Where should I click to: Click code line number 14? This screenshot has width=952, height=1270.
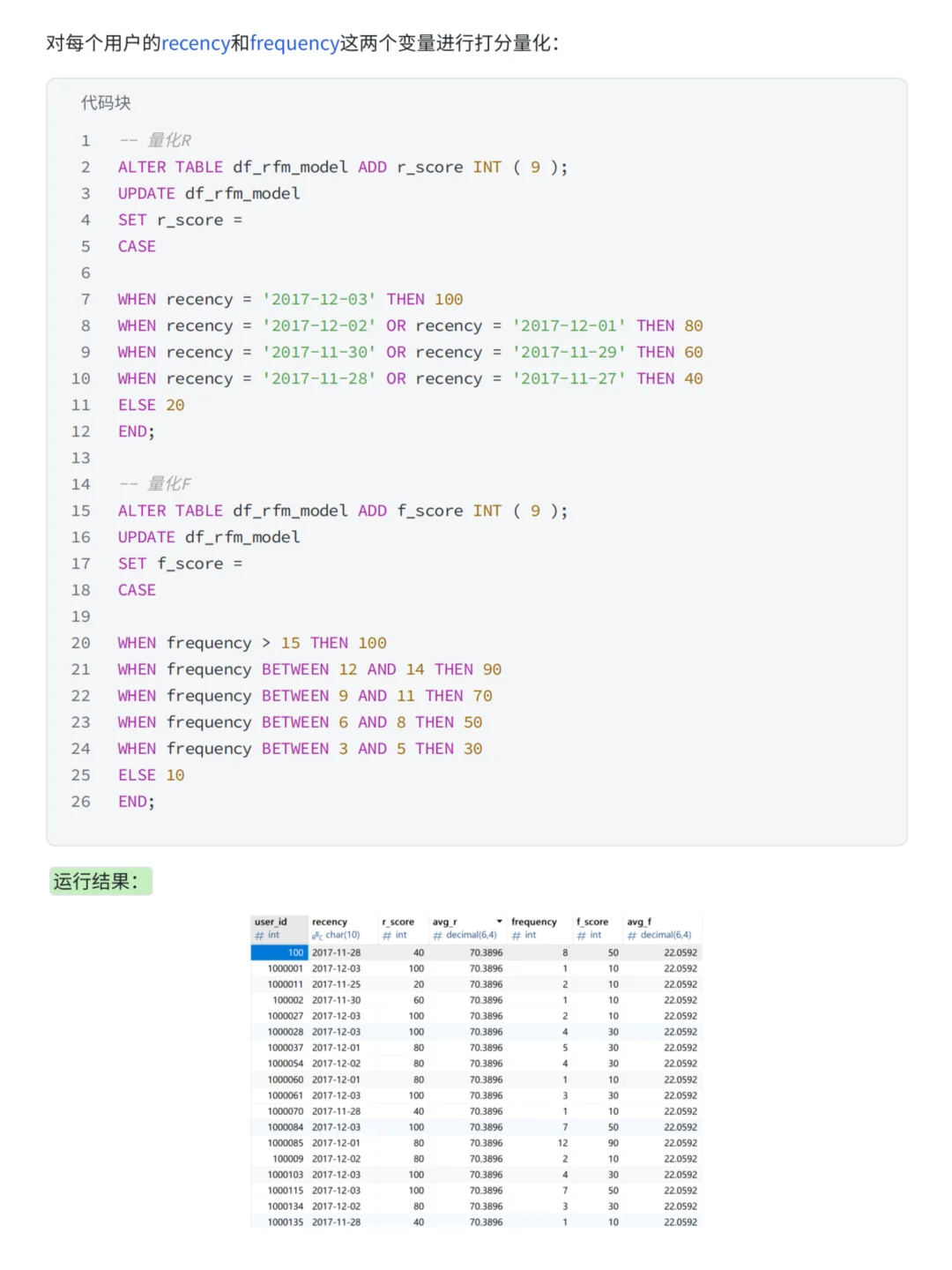[81, 484]
